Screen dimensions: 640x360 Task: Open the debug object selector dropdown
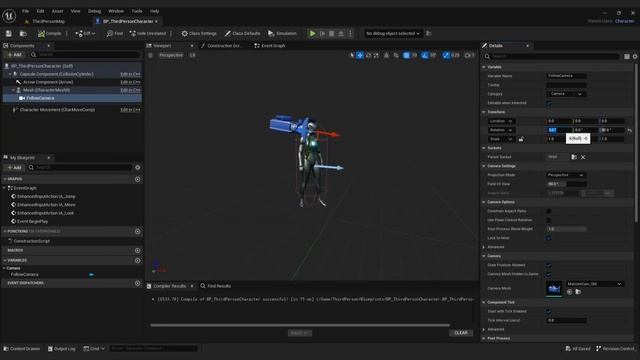392,33
